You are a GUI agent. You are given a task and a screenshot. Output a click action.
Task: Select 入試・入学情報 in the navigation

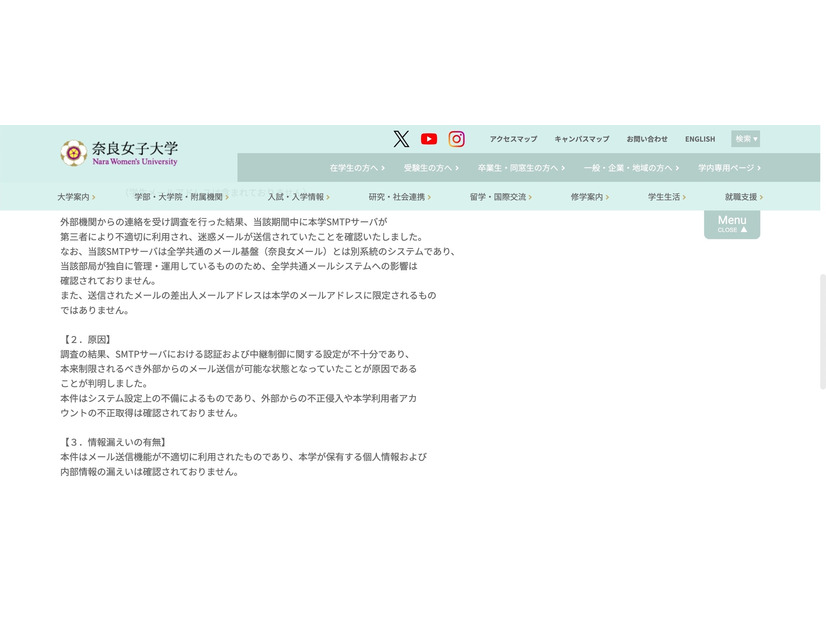pyautogui.click(x=296, y=197)
